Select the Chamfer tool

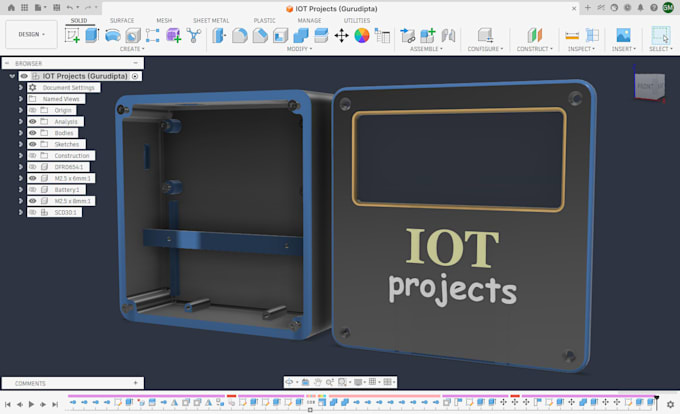[260, 36]
